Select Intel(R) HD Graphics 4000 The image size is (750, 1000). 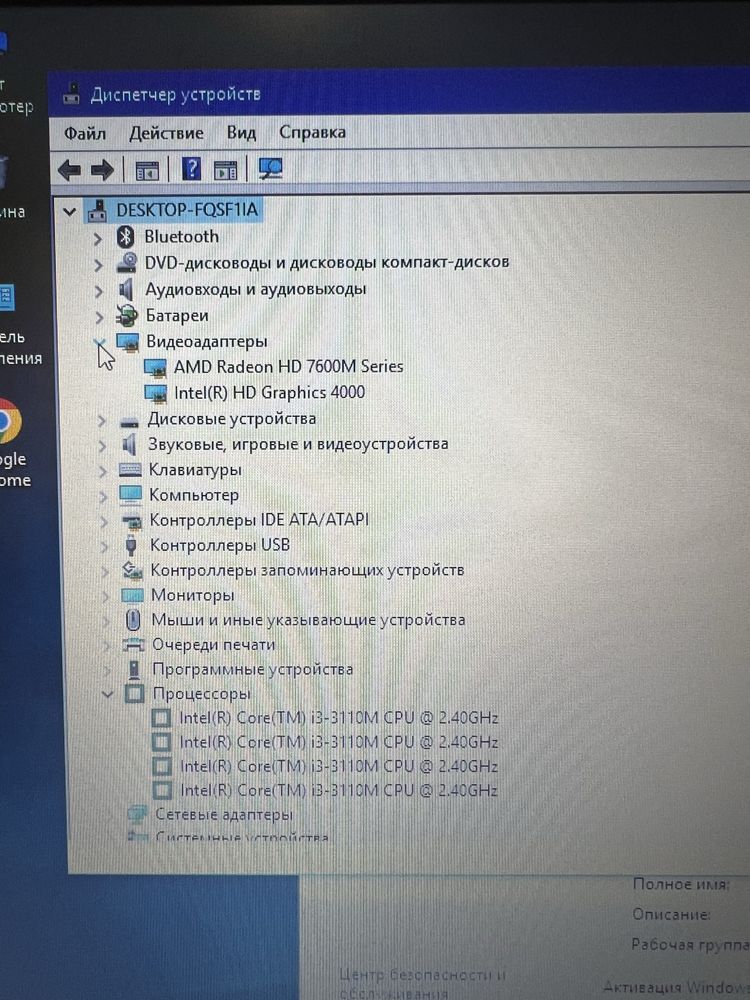pyautogui.click(x=269, y=392)
